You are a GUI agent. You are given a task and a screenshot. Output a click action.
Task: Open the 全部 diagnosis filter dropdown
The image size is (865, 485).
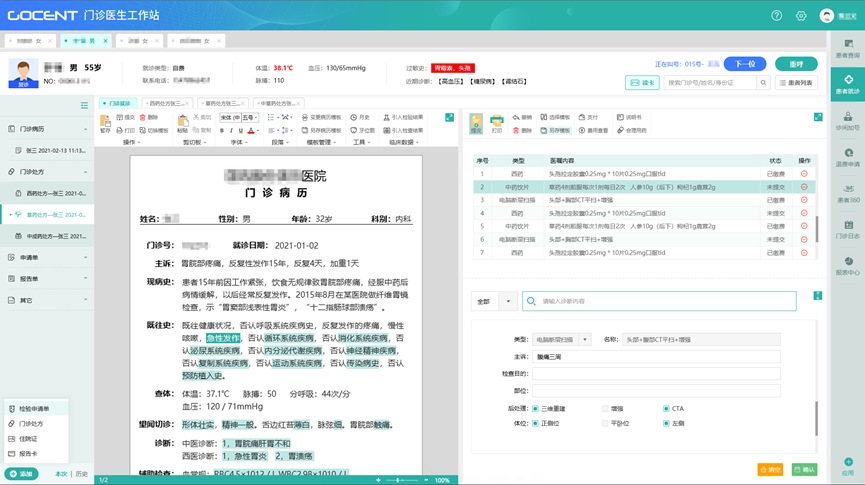(507, 301)
